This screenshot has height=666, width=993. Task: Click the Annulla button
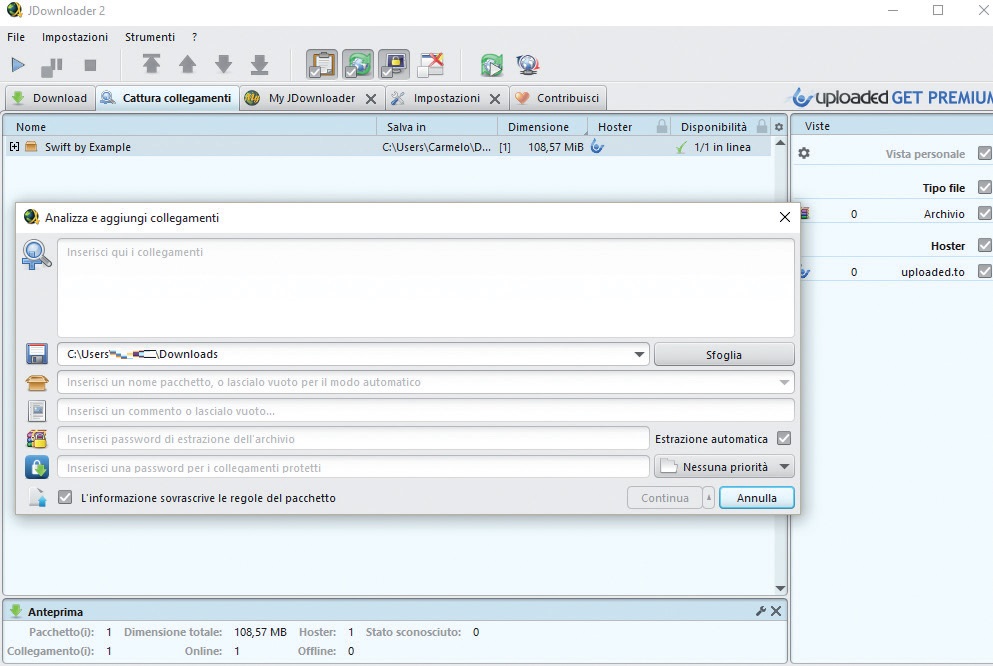(756, 498)
